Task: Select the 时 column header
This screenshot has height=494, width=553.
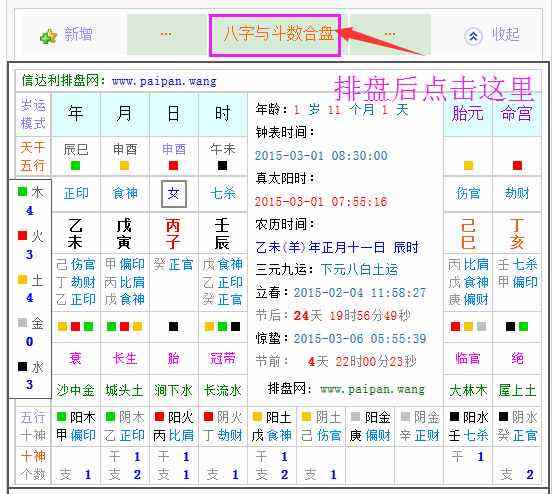Action: (x=223, y=114)
